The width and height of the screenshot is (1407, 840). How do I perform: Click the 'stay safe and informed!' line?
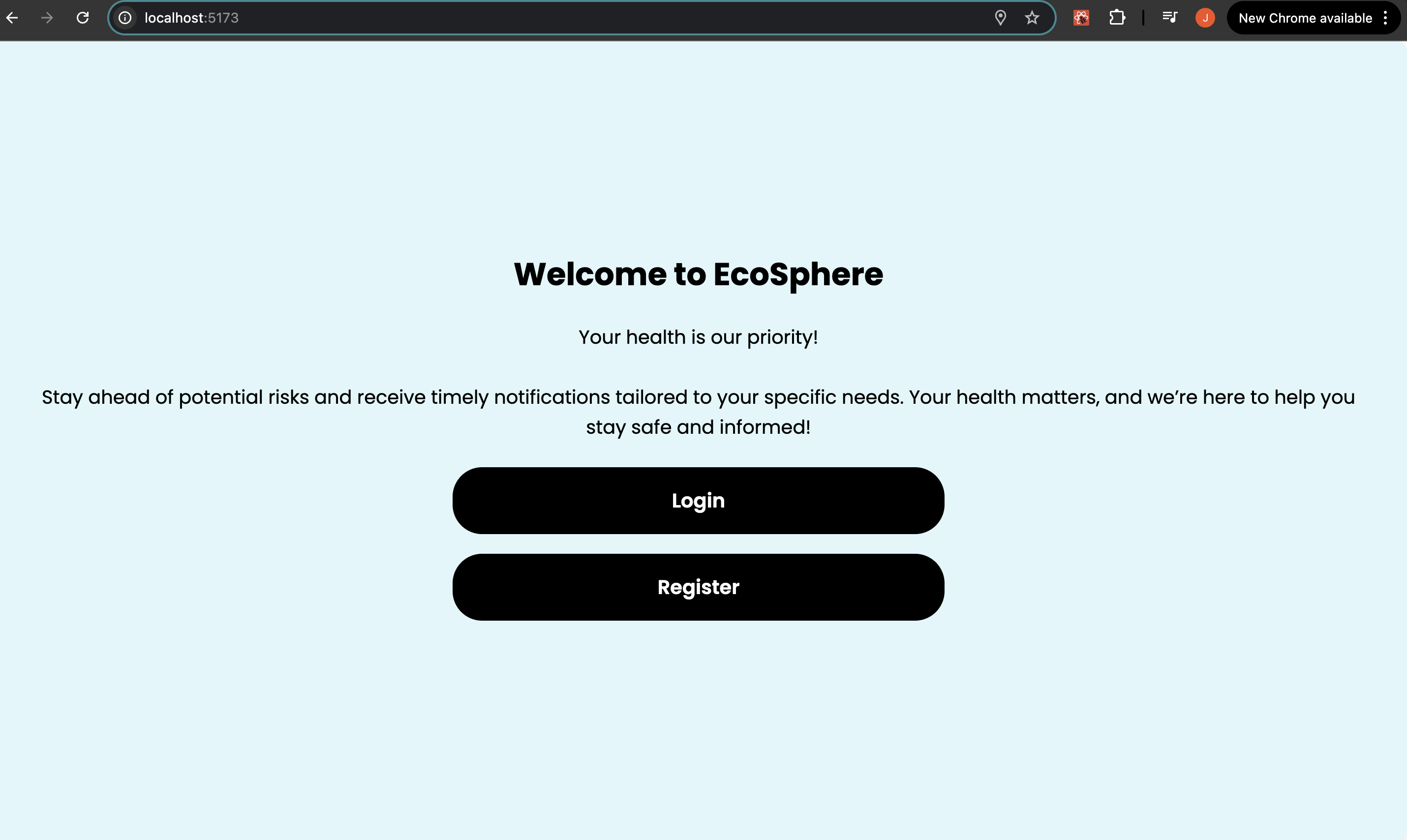(x=698, y=427)
